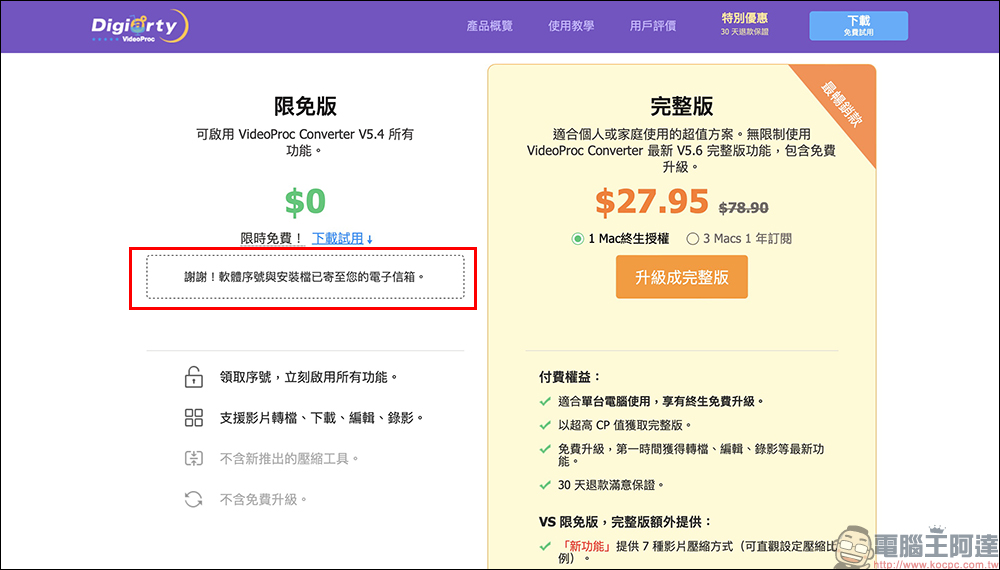The image size is (1000, 570).
Task: Click the checkmark beside 30 天退款滿意保證
Action: click(x=545, y=485)
